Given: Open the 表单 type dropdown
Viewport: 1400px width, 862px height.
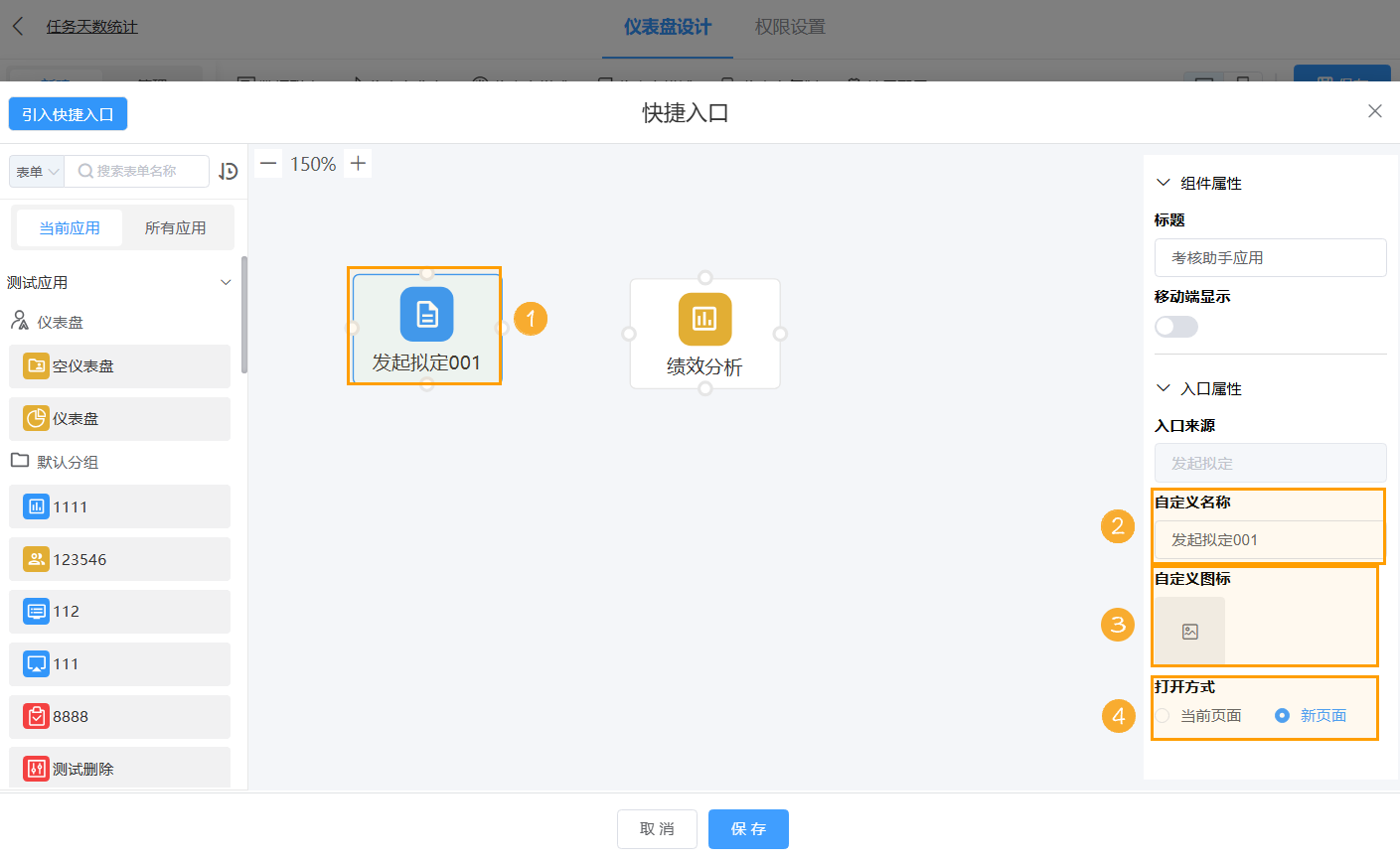Looking at the screenshot, I should point(37,172).
